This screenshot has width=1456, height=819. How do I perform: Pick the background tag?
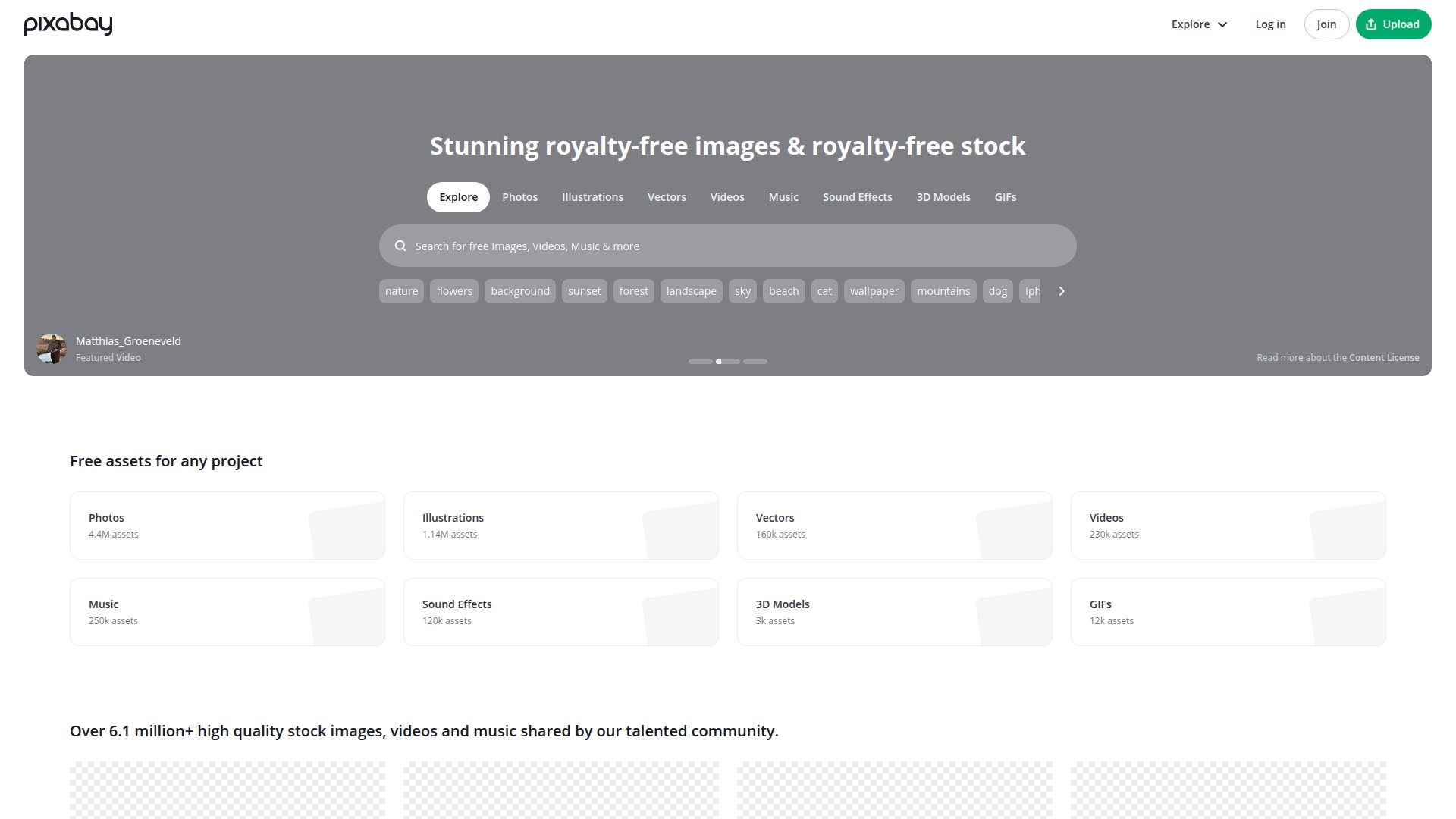520,291
